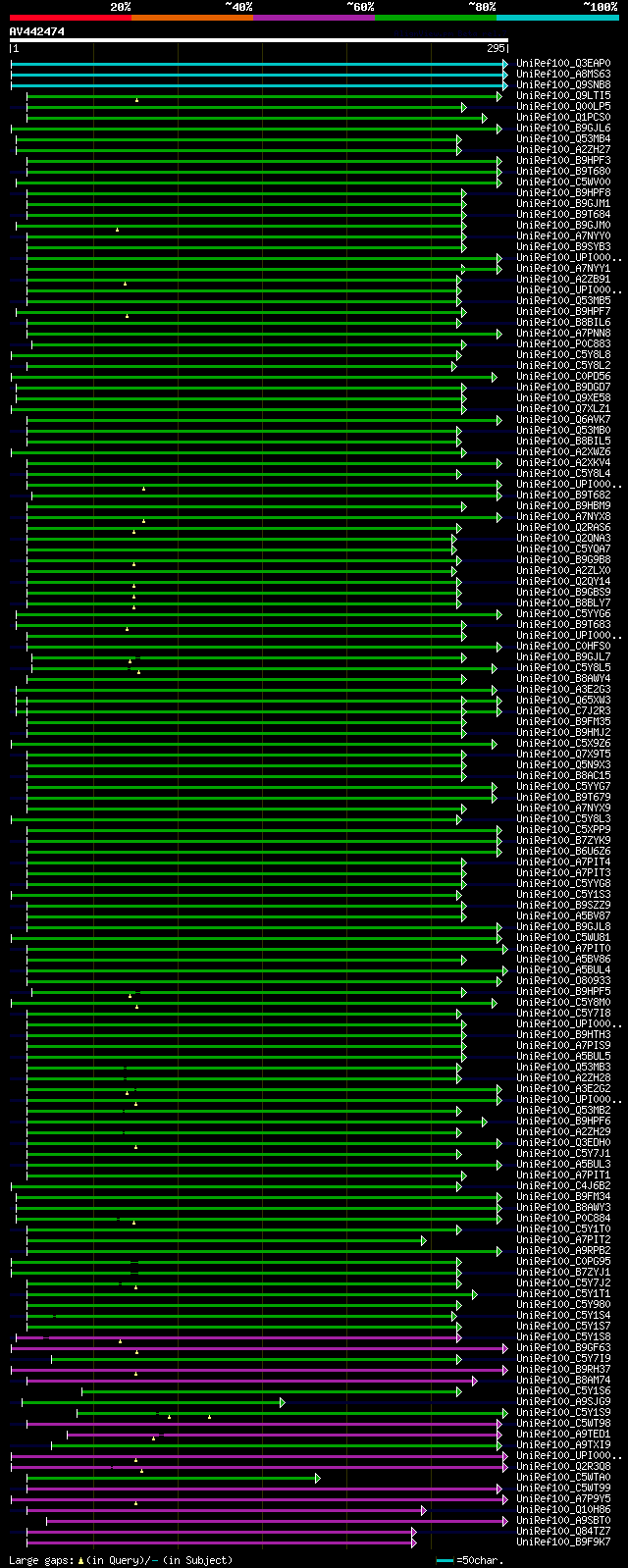Image resolution: width=628 pixels, height=1568 pixels.
Task: Open UniRef100_B9HTH3 entry
Action: pos(563,1034)
